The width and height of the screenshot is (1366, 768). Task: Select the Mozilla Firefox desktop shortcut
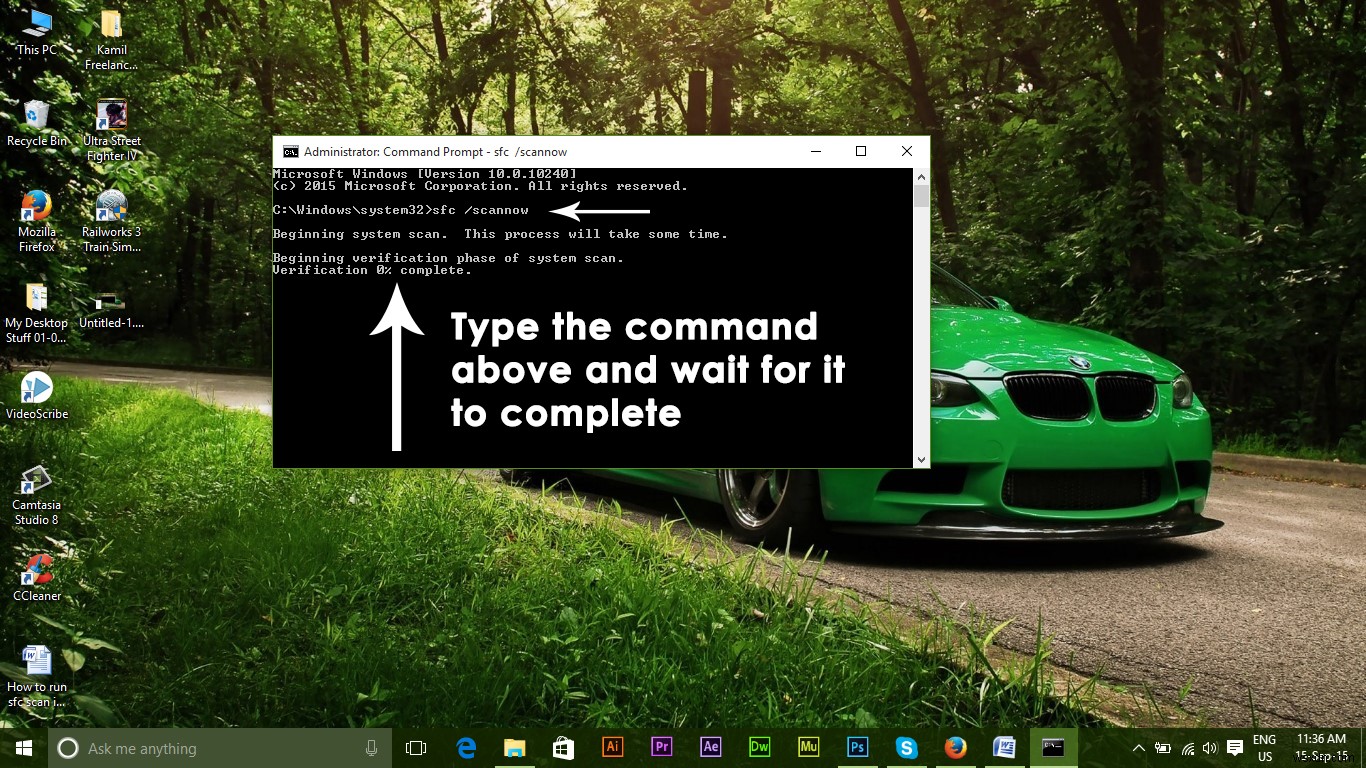(37, 221)
